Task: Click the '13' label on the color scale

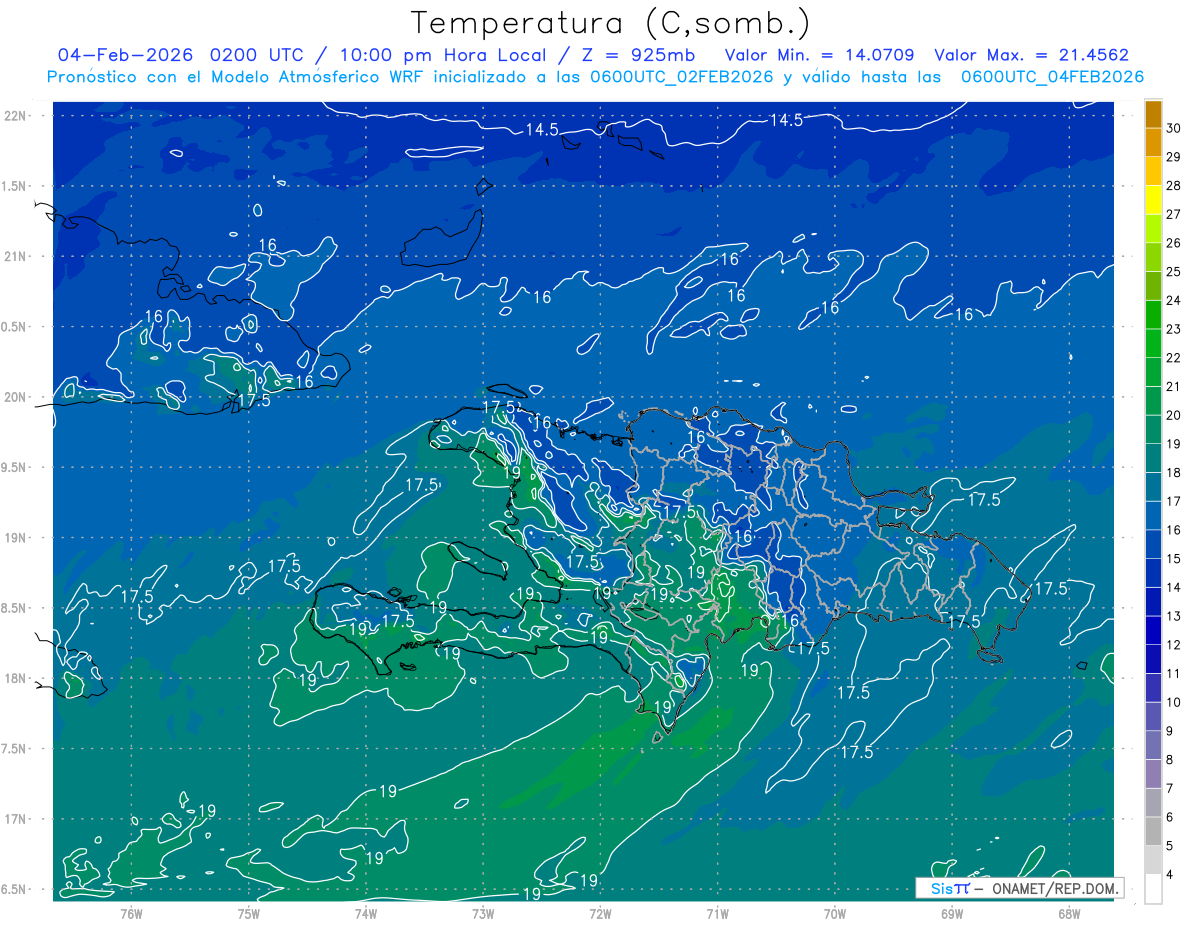Action: [1173, 616]
